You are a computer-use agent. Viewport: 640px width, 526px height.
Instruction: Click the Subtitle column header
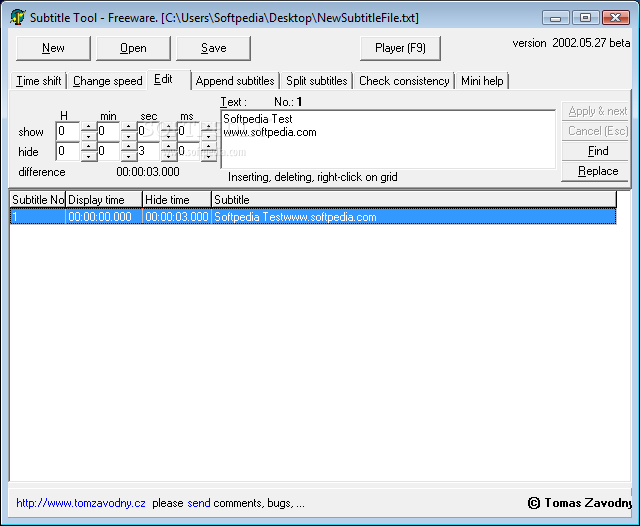(414, 200)
